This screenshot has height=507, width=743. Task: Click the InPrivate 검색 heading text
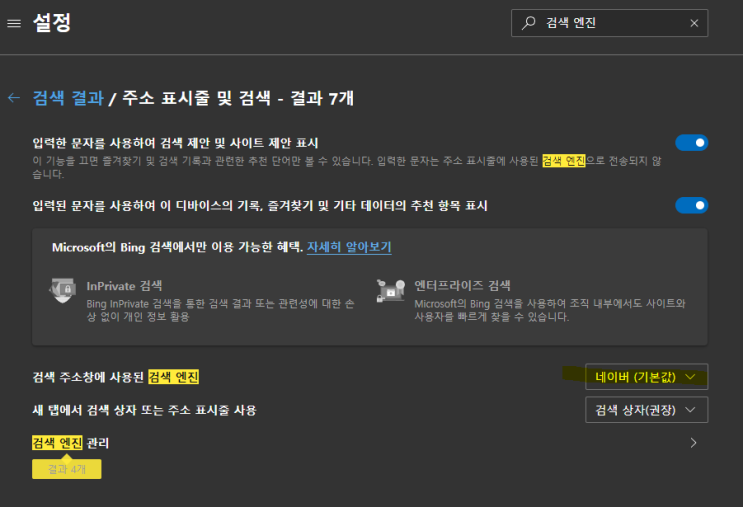coord(124,286)
